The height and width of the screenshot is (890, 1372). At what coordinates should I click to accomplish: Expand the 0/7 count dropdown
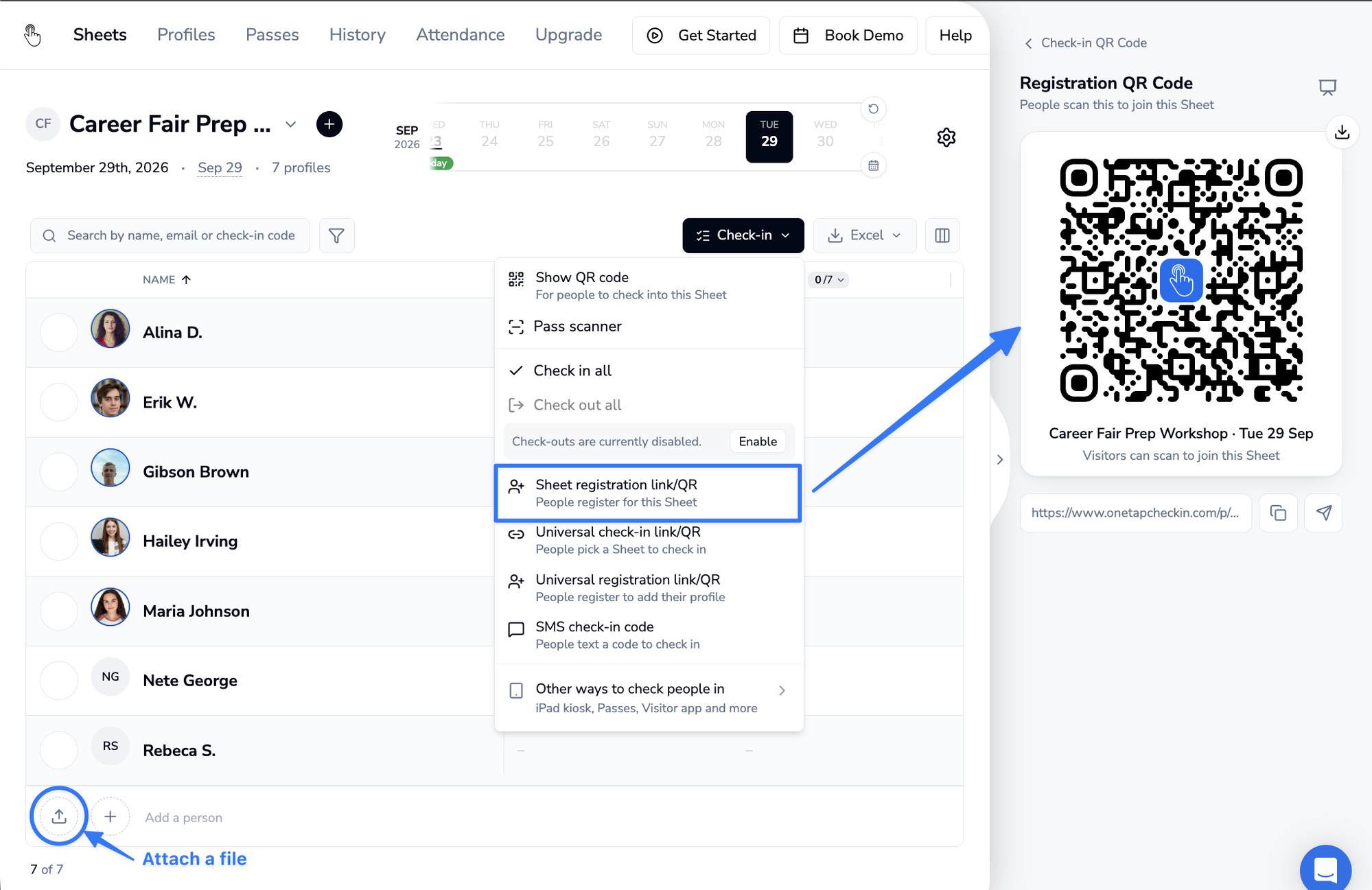(829, 280)
